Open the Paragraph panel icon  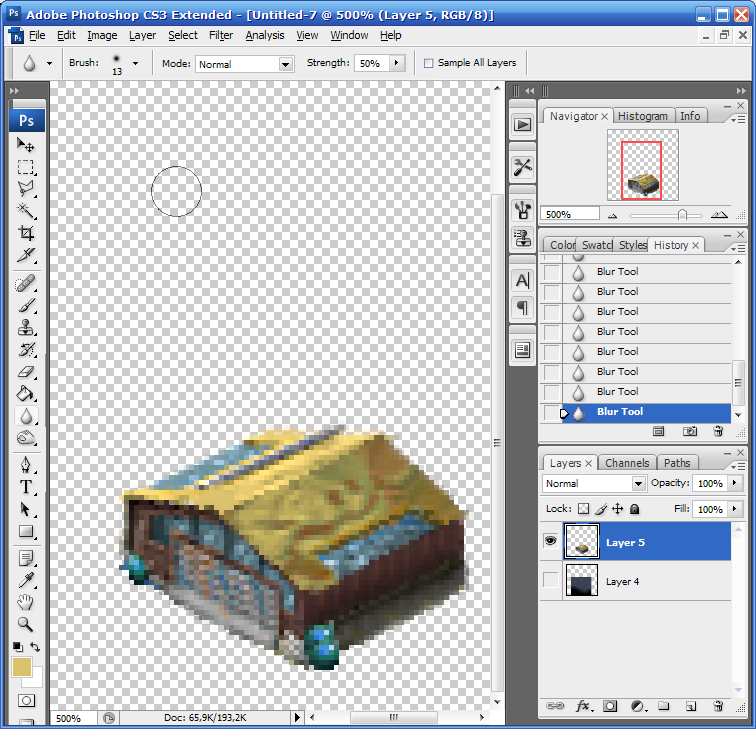(x=522, y=308)
